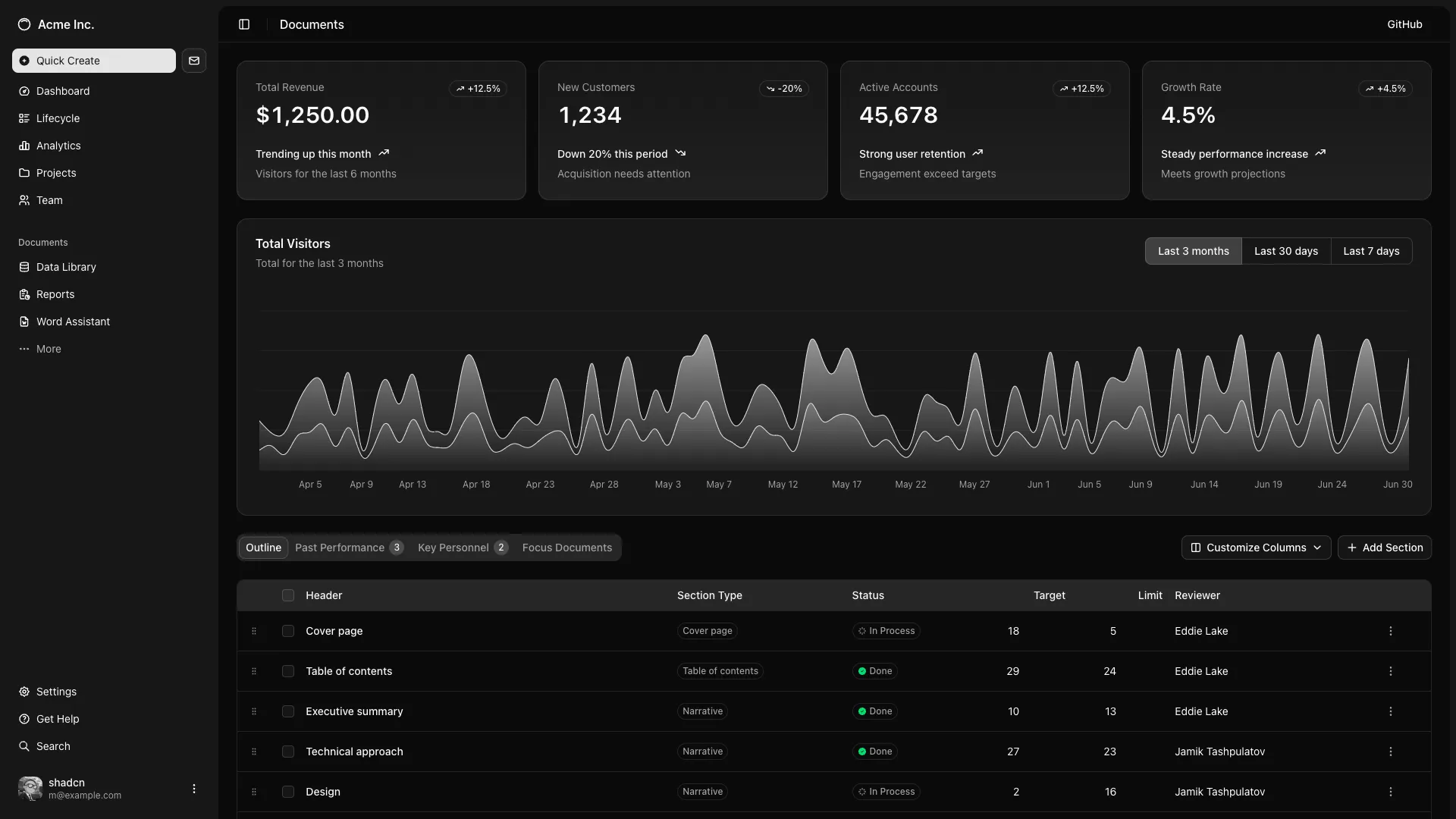Select all rows with the header checkbox

tap(287, 595)
